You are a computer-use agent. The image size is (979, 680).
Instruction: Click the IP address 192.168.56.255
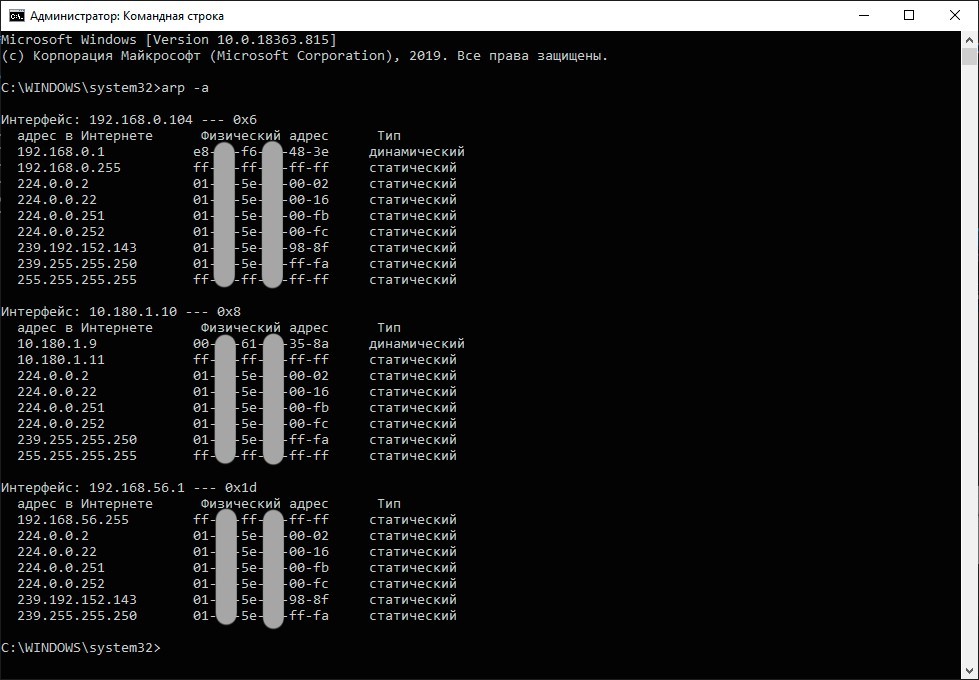pos(72,520)
